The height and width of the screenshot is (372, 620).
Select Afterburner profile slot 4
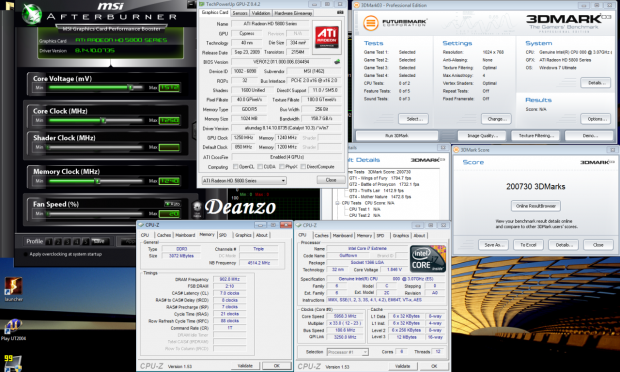coord(77,241)
